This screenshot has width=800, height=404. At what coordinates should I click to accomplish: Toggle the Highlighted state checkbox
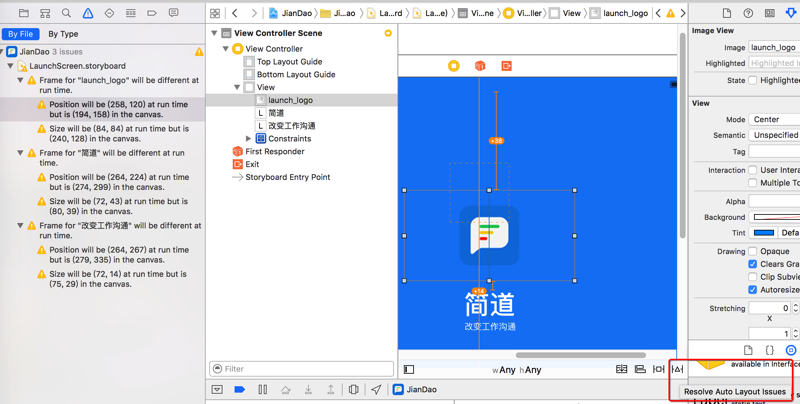[753, 80]
